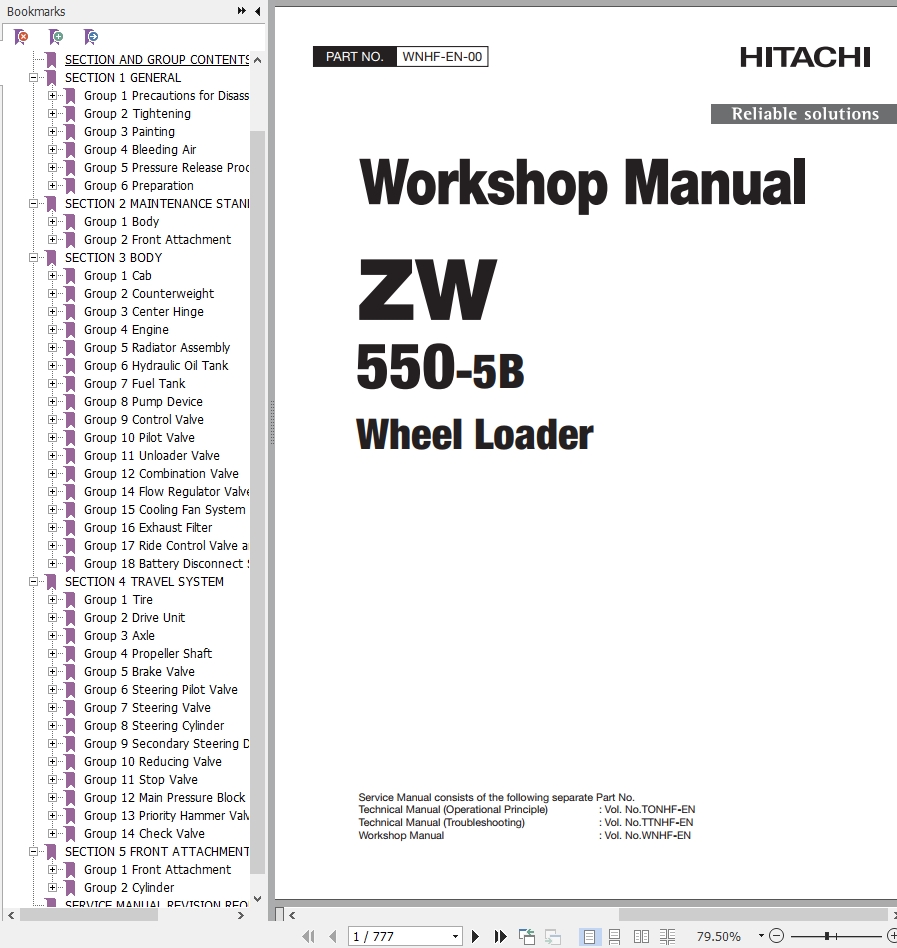Click the zoom slider handle

pos(827,936)
